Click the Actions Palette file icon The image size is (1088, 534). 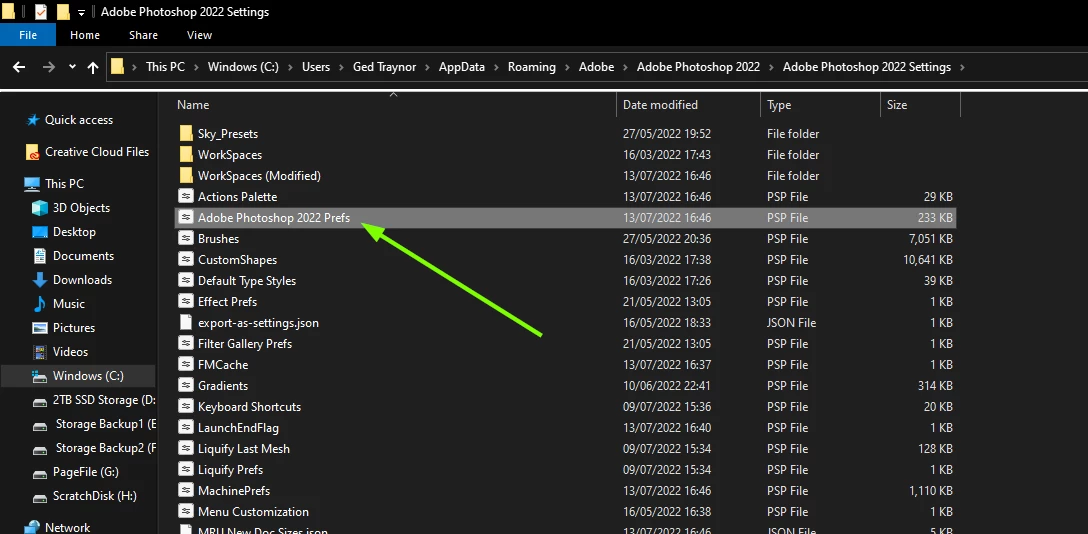point(185,197)
